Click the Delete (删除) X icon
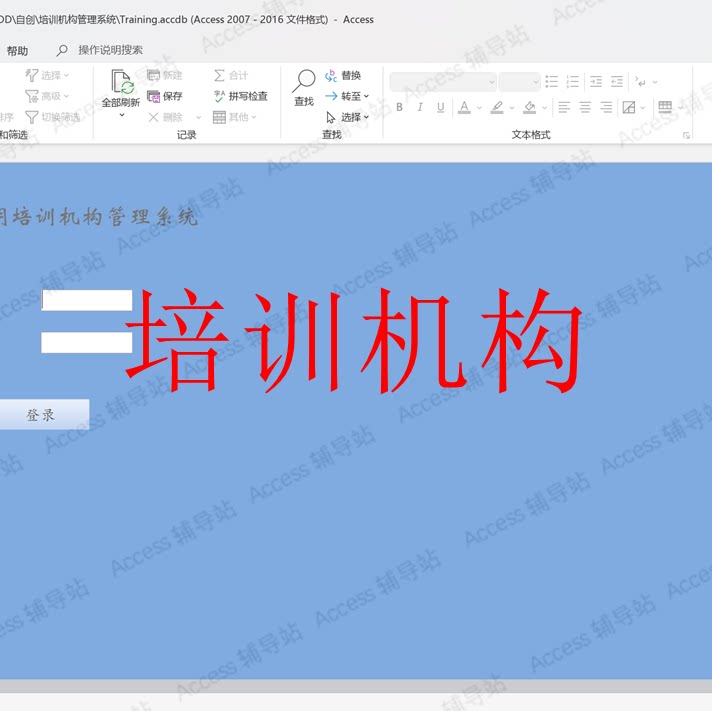The height and width of the screenshot is (711, 712). [153, 117]
